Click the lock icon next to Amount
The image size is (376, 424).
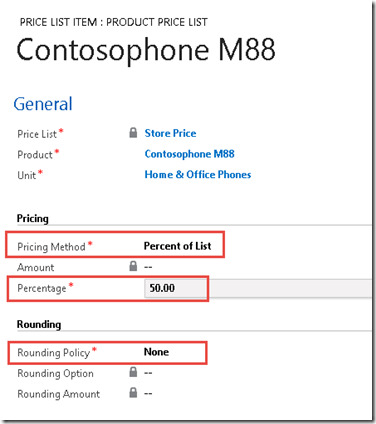click(x=133, y=266)
